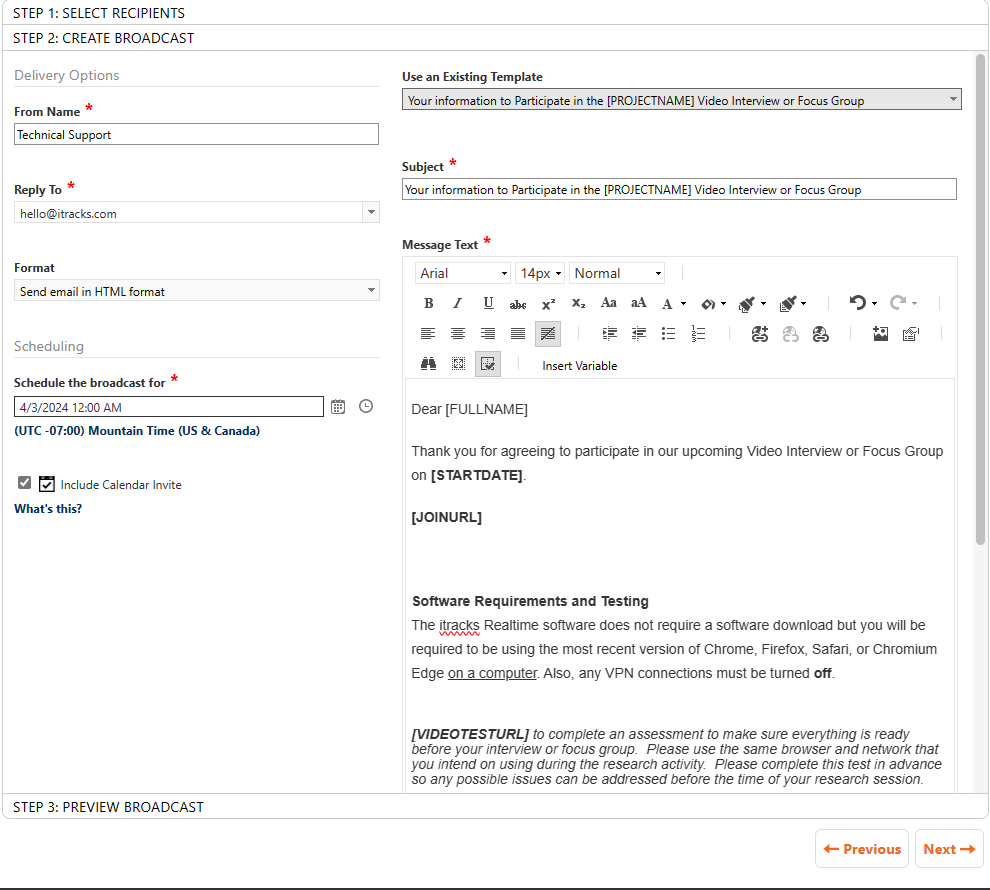The image size is (990, 890).
Task: Click the [JOINURL] variable in message
Action: tap(446, 518)
